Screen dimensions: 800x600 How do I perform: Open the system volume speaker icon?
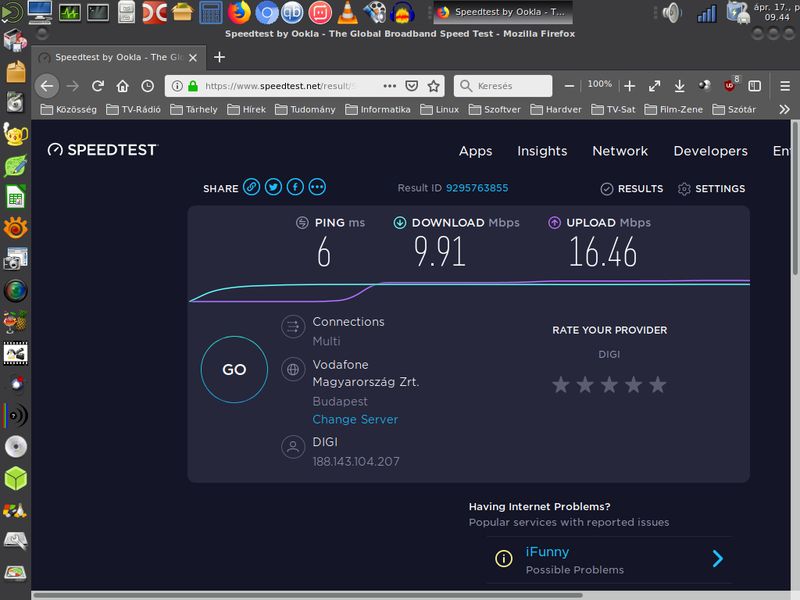[672, 13]
